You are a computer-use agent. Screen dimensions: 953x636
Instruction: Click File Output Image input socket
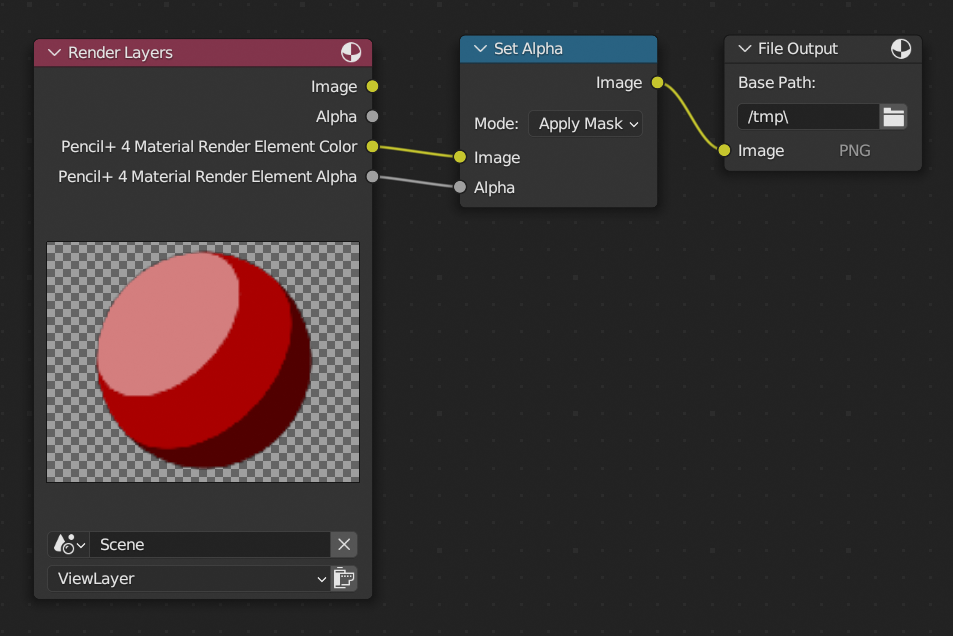[x=724, y=150]
